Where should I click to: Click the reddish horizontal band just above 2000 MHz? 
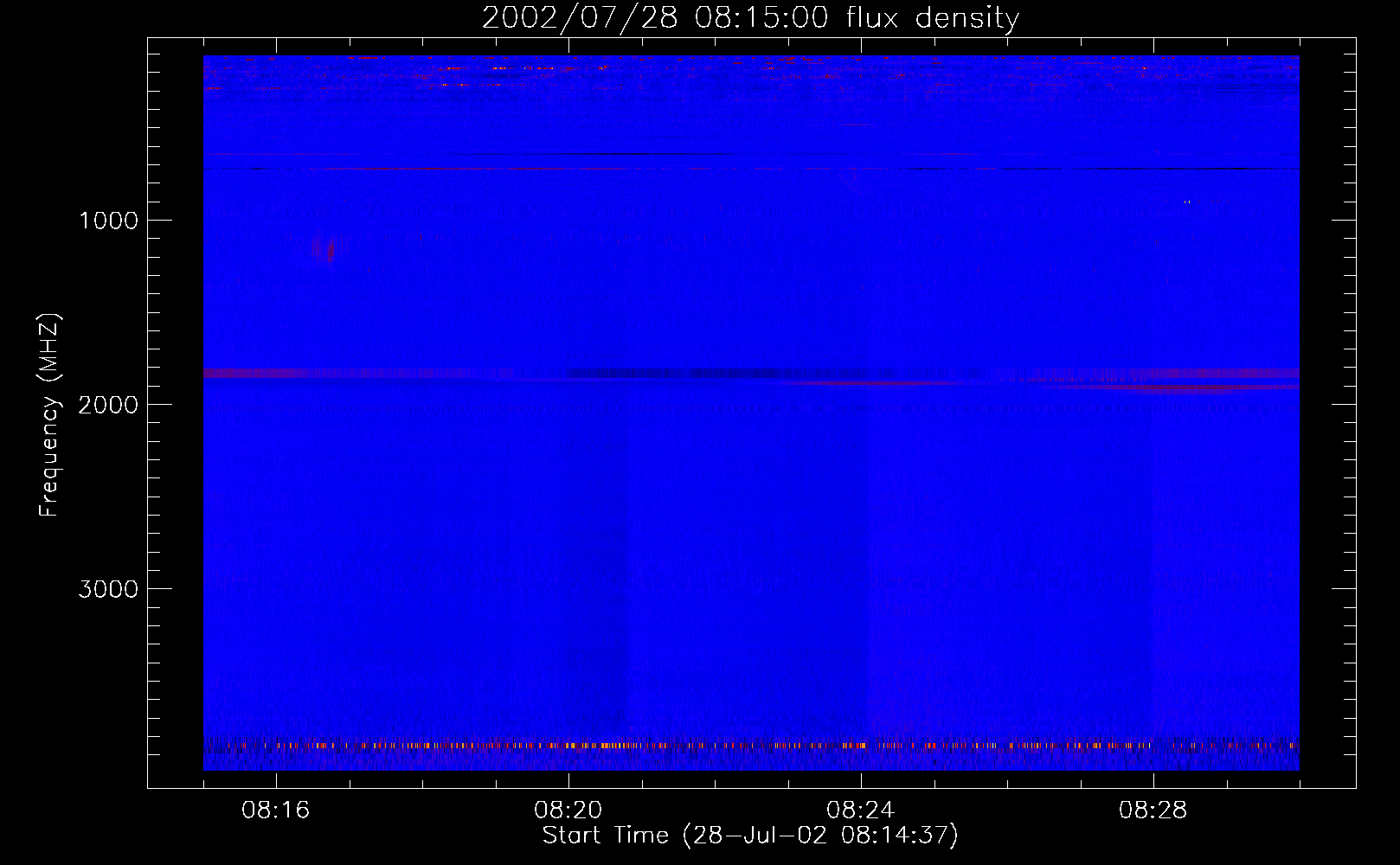tap(751, 374)
